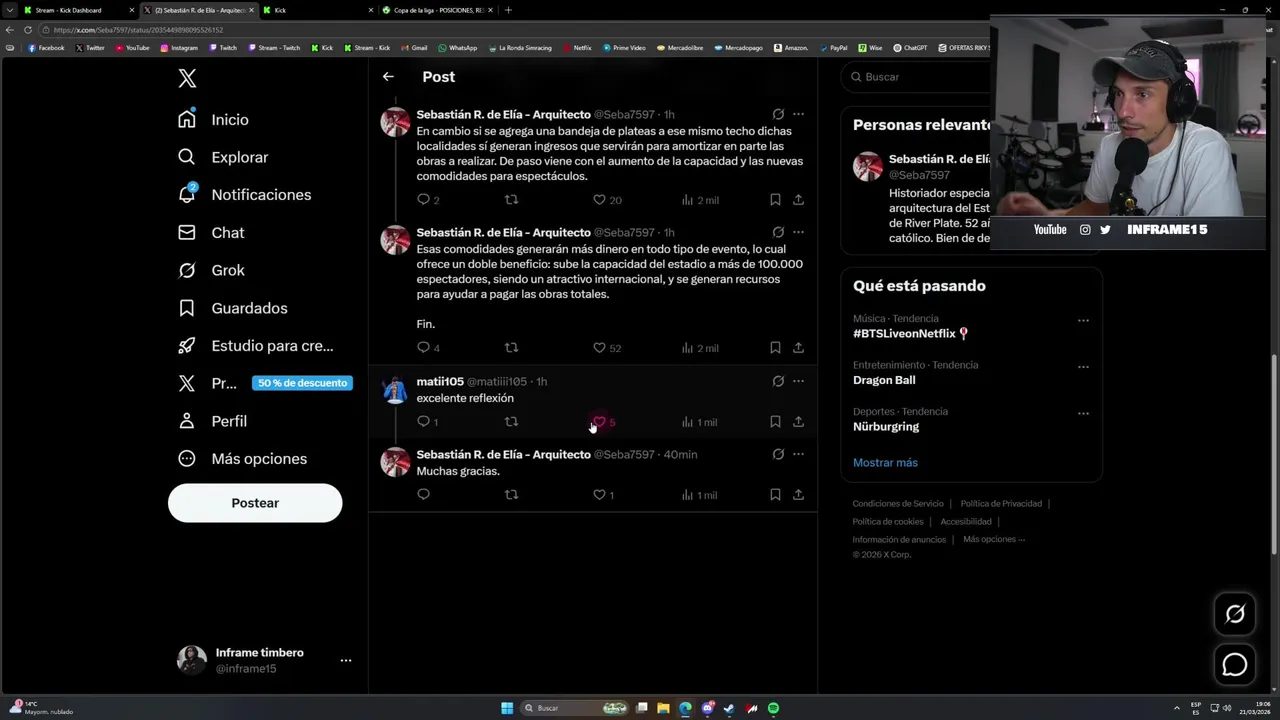Click the Windows Start button

[507, 708]
